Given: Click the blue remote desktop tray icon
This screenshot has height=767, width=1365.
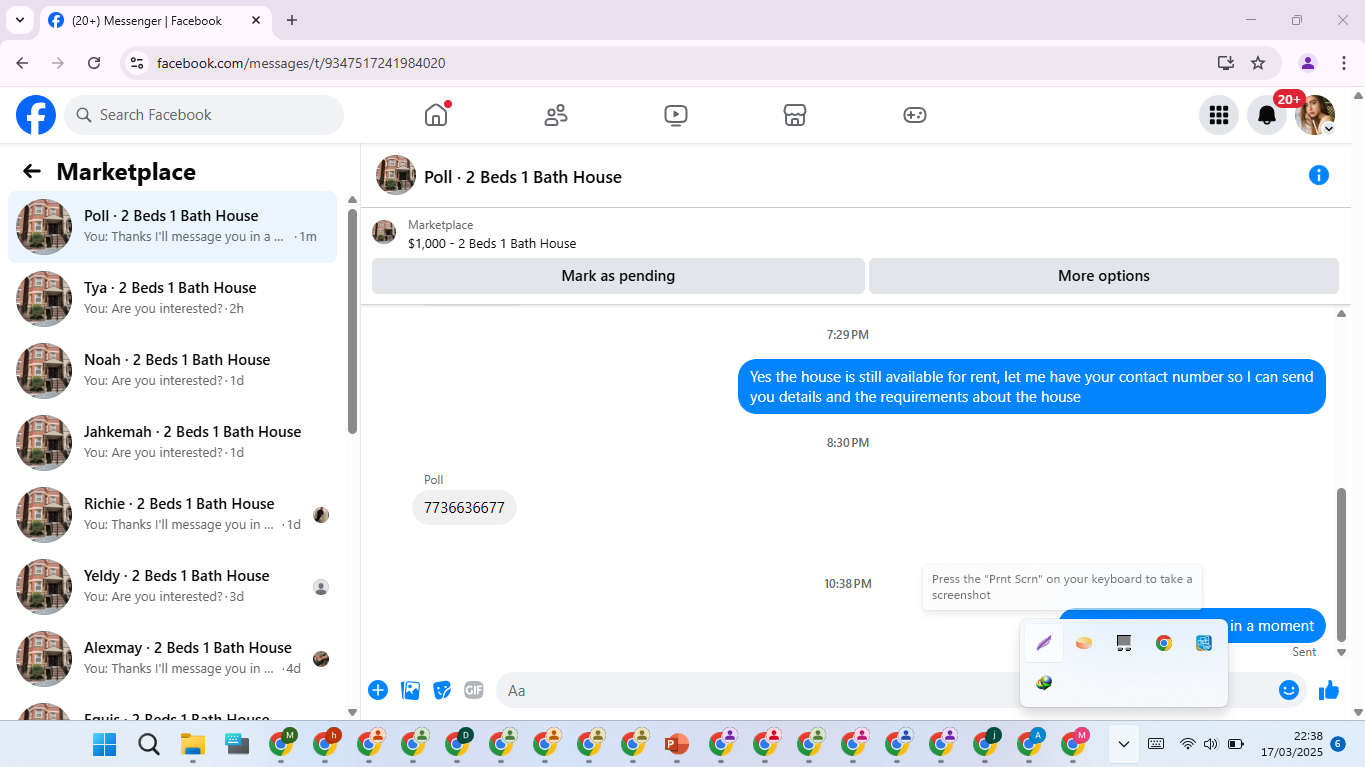Looking at the screenshot, I should pyautogui.click(x=1204, y=643).
